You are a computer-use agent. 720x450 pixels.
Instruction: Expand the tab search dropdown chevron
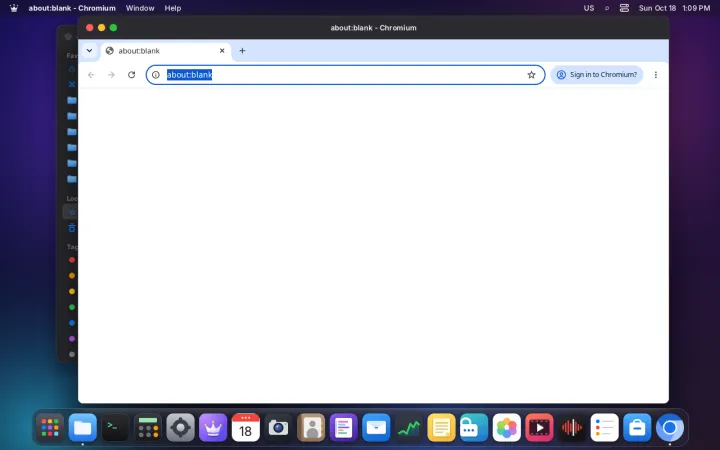pyautogui.click(x=90, y=51)
